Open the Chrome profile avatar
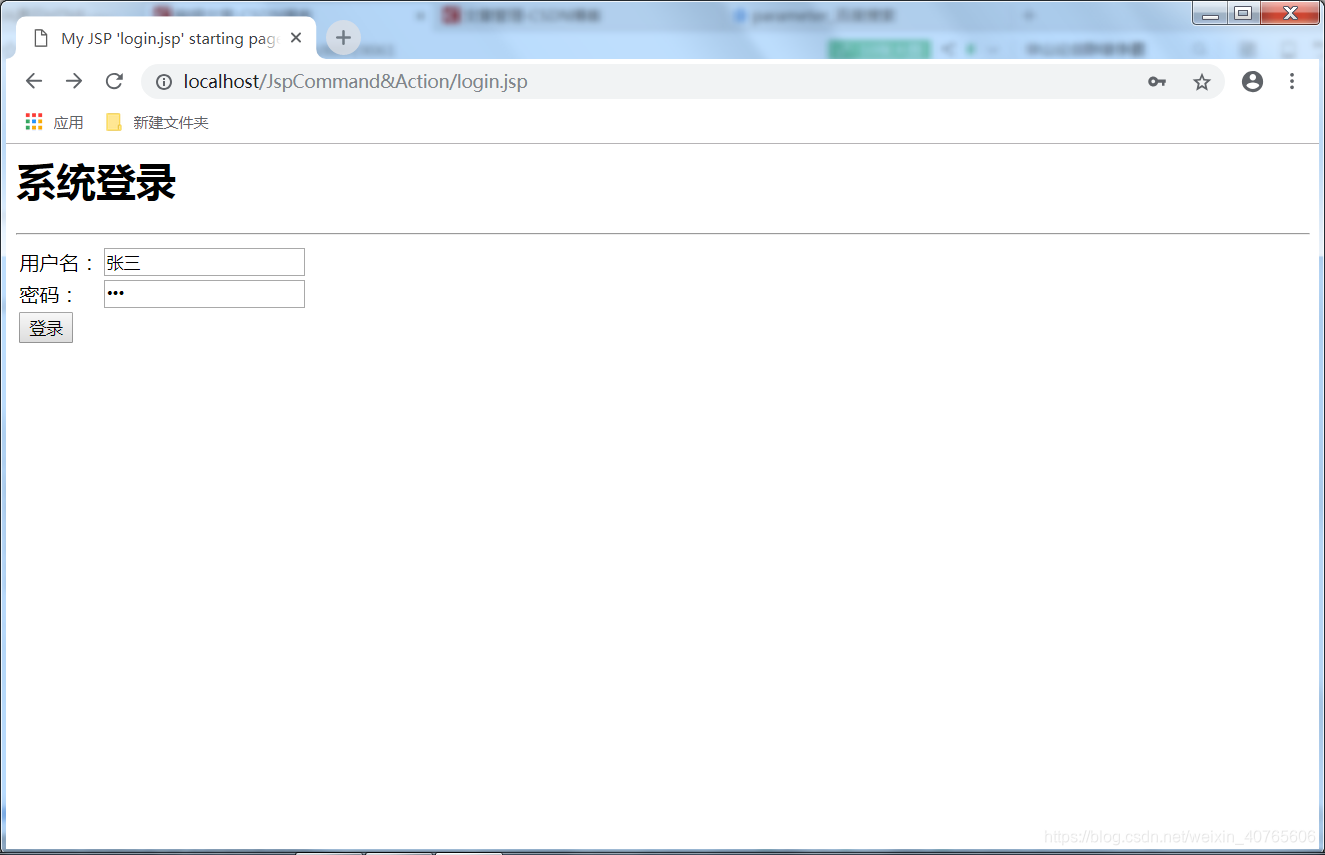The image size is (1325, 855). pyautogui.click(x=1252, y=82)
